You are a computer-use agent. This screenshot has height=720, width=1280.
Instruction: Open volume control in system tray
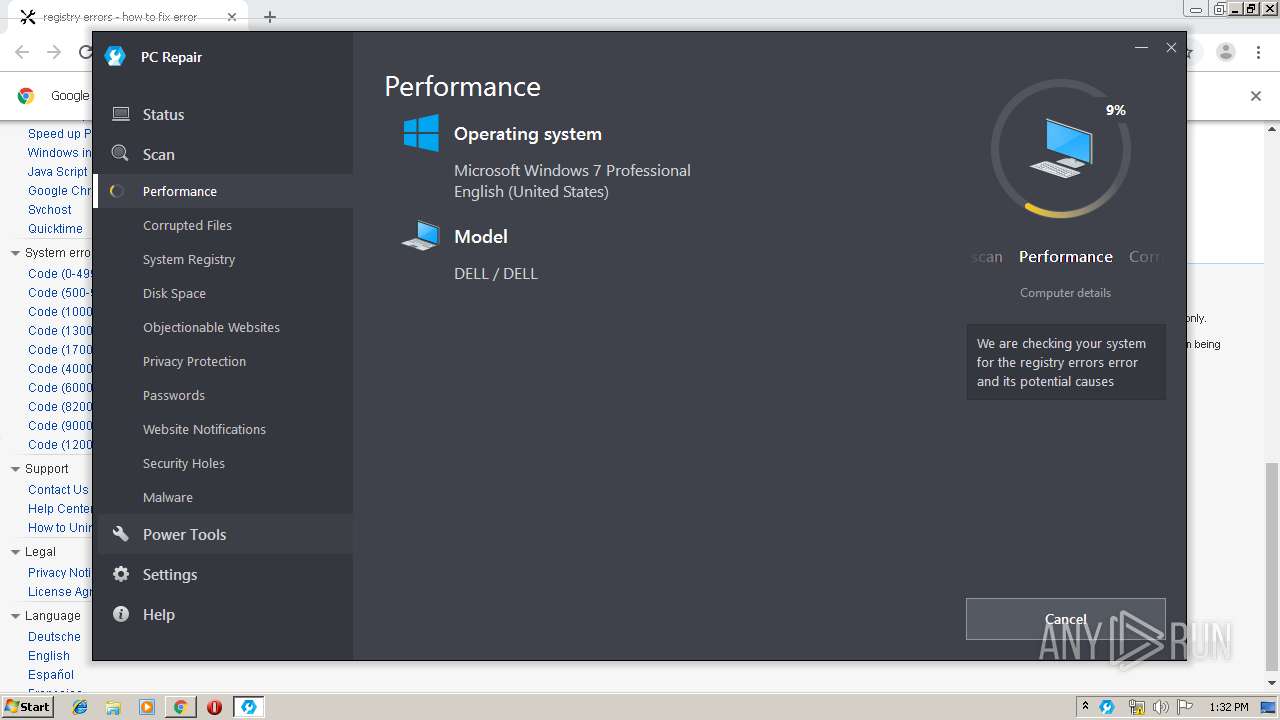tap(1160, 707)
